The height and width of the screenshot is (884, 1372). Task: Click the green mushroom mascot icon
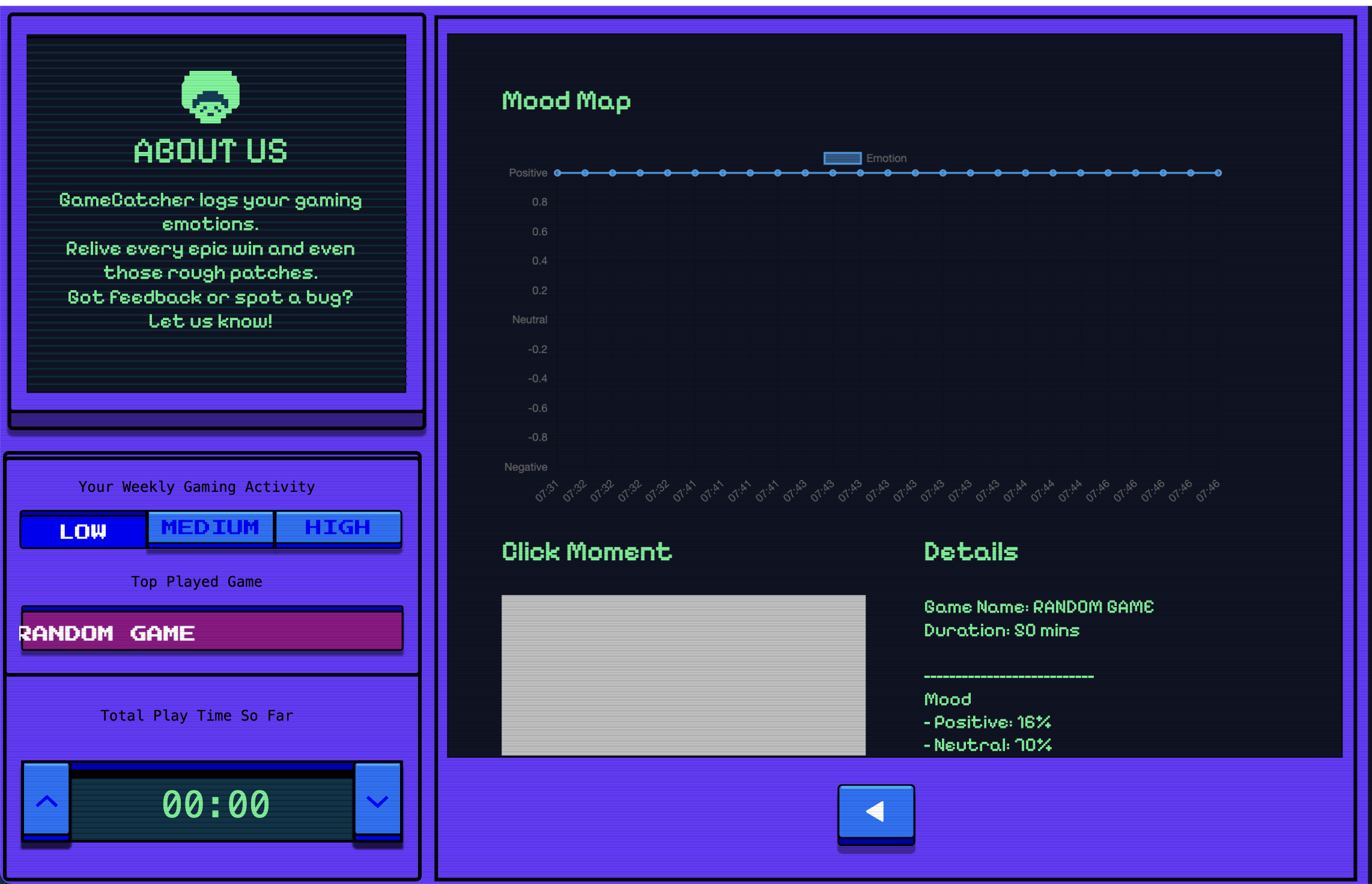[x=210, y=97]
